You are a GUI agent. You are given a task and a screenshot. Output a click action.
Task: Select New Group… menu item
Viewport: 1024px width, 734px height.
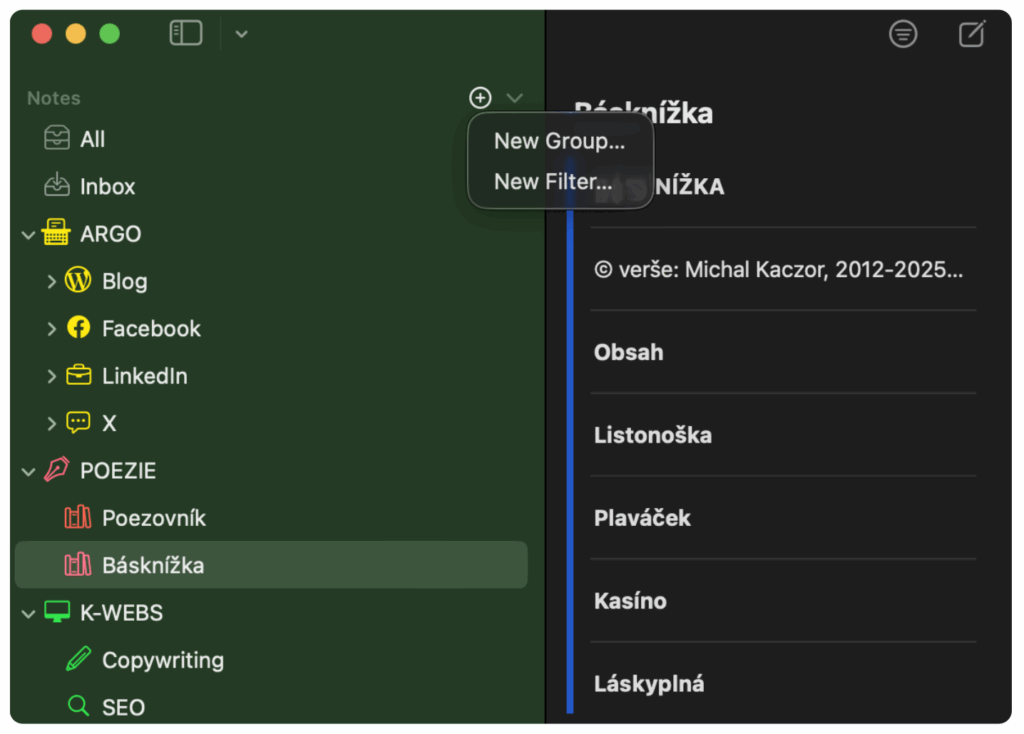[x=559, y=141]
